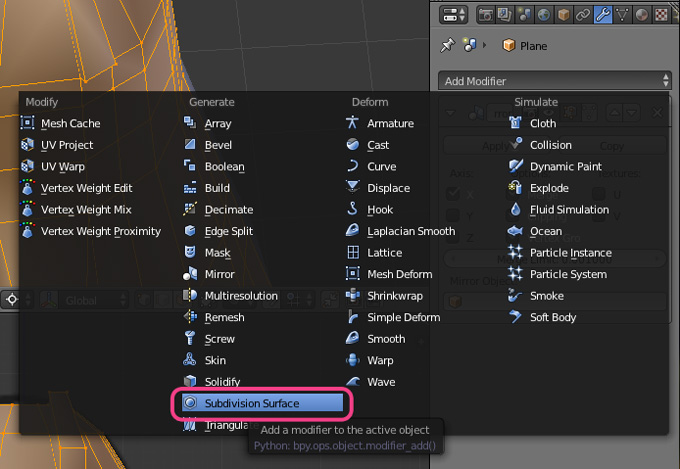Add the Warp deform modifier
The height and width of the screenshot is (469, 680).
click(x=369, y=360)
